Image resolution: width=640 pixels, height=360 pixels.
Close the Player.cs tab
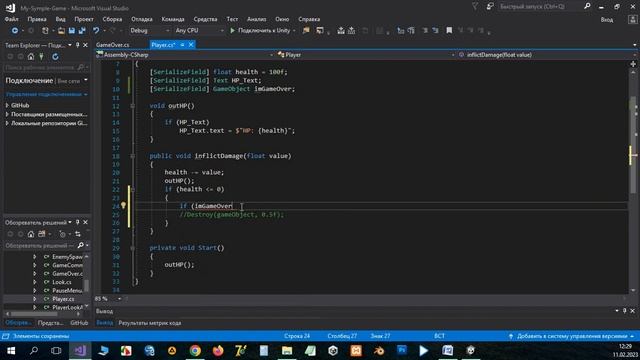point(191,45)
